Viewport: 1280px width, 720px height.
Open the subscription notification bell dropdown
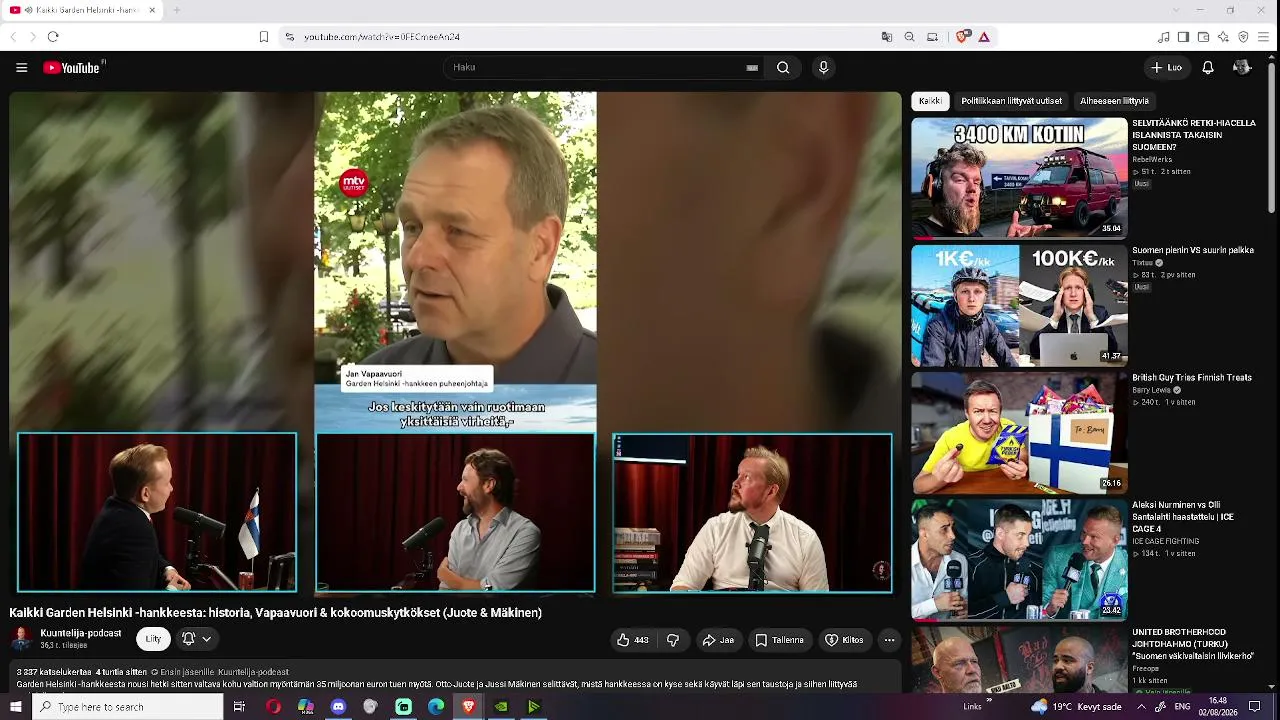coord(196,639)
